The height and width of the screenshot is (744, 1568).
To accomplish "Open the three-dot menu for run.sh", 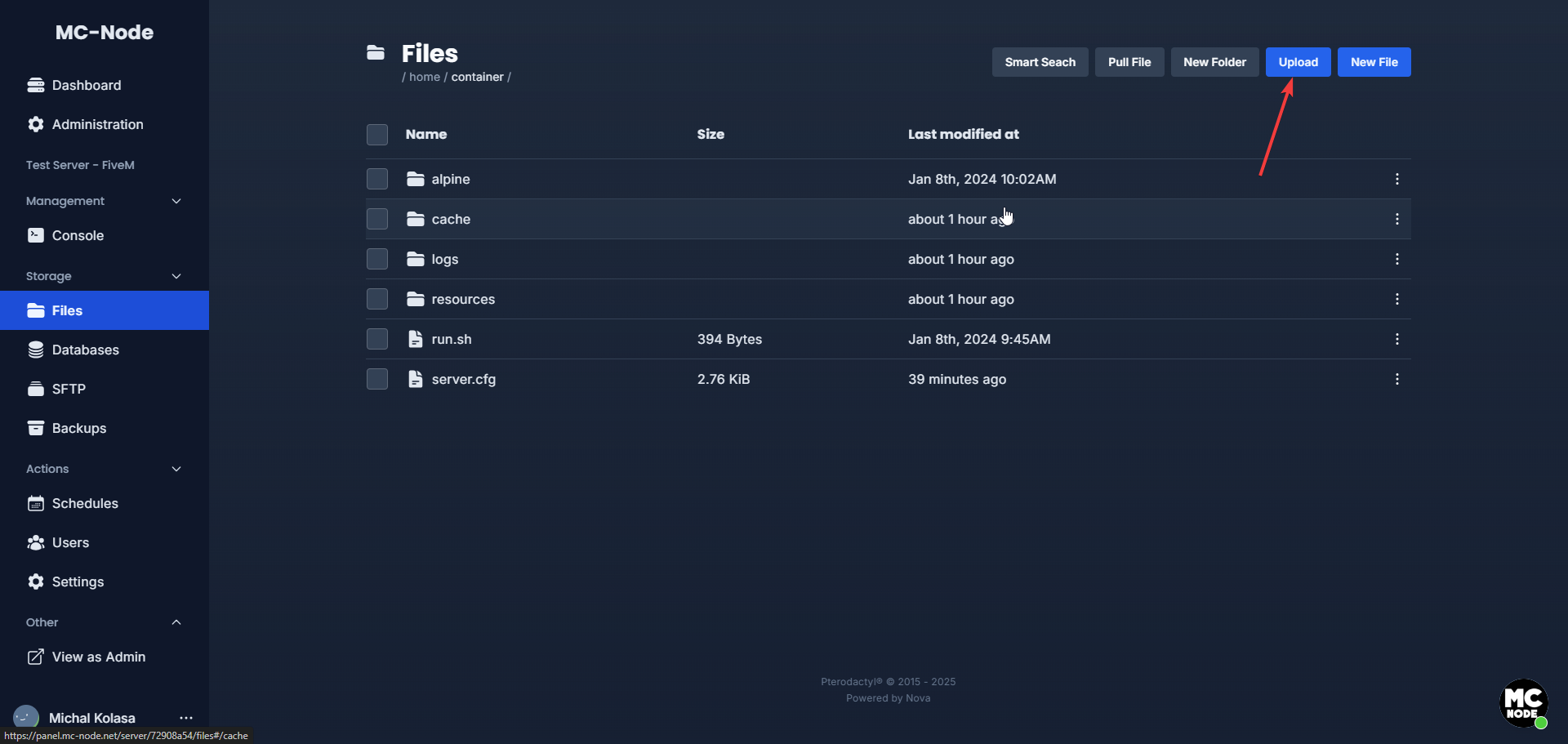I will click(x=1397, y=339).
